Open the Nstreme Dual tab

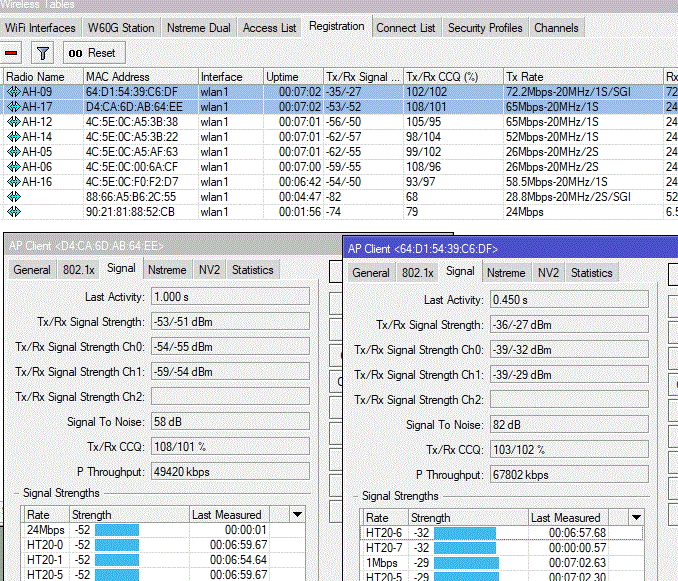point(199,28)
